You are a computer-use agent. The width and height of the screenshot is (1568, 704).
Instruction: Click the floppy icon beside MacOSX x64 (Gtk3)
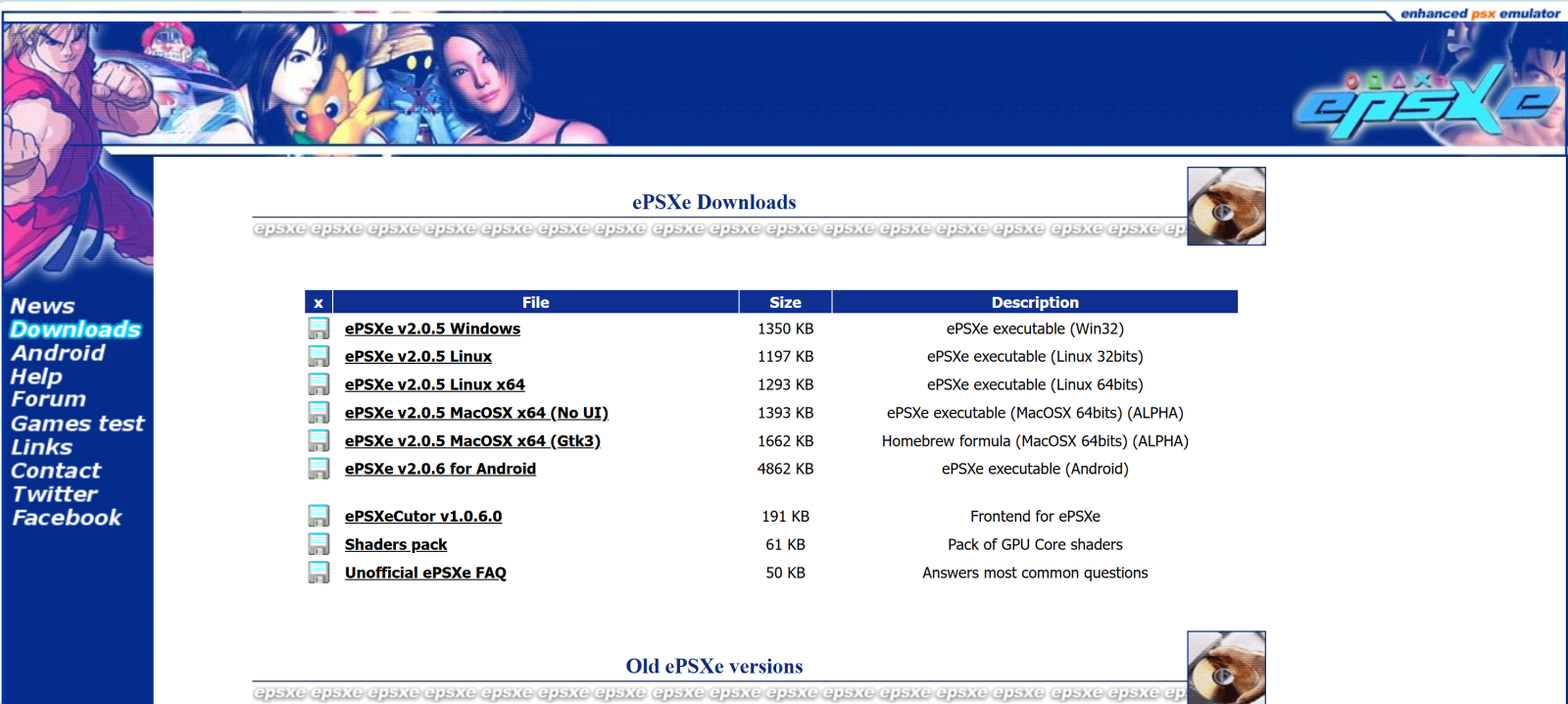[318, 440]
